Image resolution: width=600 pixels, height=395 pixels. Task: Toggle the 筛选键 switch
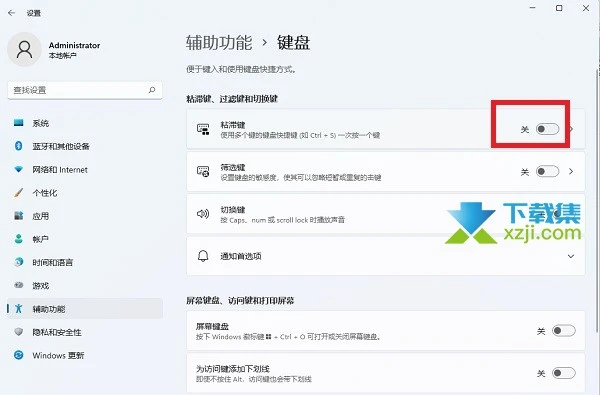[547, 171]
